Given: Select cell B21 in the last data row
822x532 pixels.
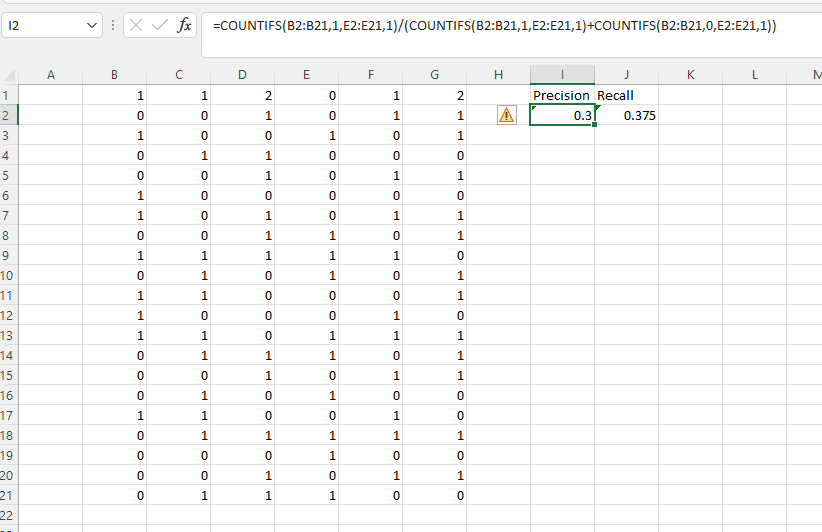Looking at the screenshot, I should click(114, 495).
